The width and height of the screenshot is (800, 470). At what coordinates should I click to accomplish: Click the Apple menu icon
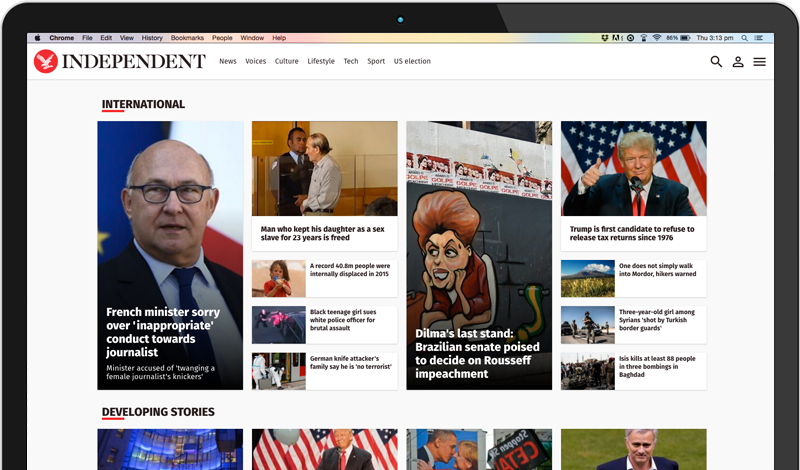(x=37, y=38)
